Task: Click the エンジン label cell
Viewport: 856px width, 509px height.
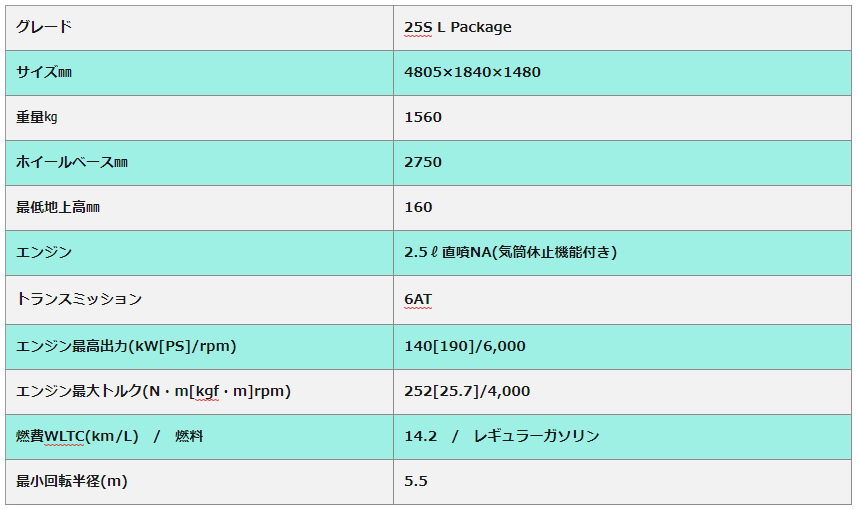Action: [x=45, y=252]
